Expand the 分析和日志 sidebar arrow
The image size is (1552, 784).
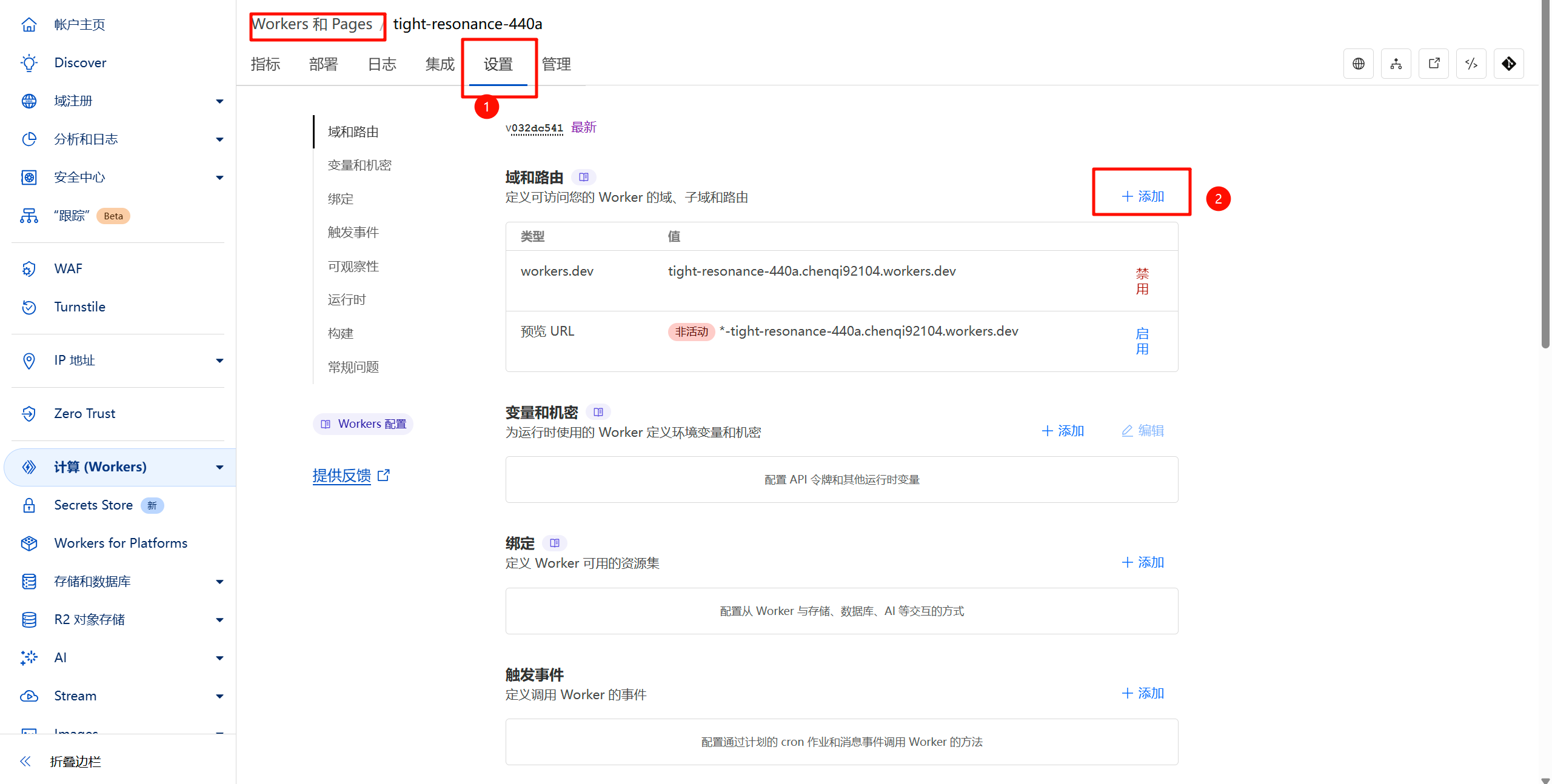[x=219, y=139]
